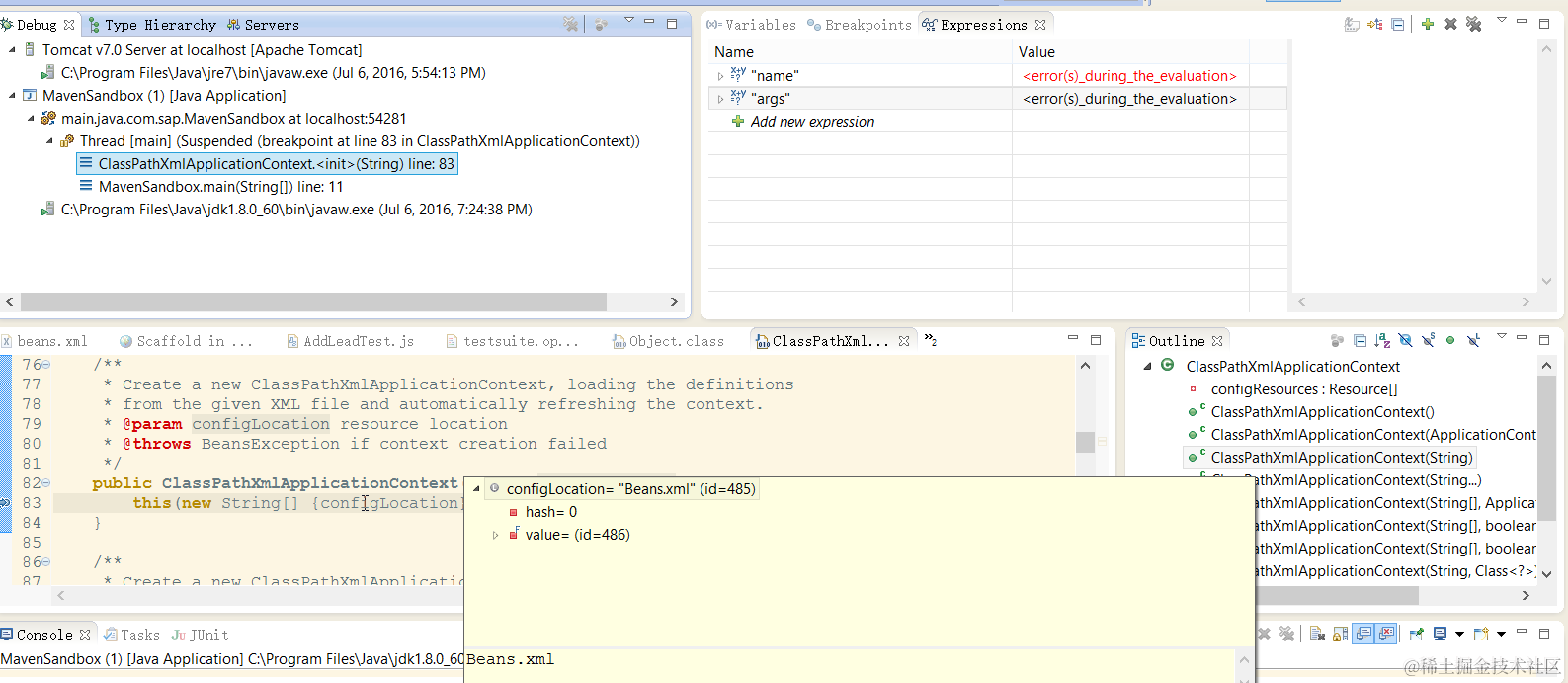Toggle Hide Static Members in Outline
Screen dimensions: 1568x683
1428,341
